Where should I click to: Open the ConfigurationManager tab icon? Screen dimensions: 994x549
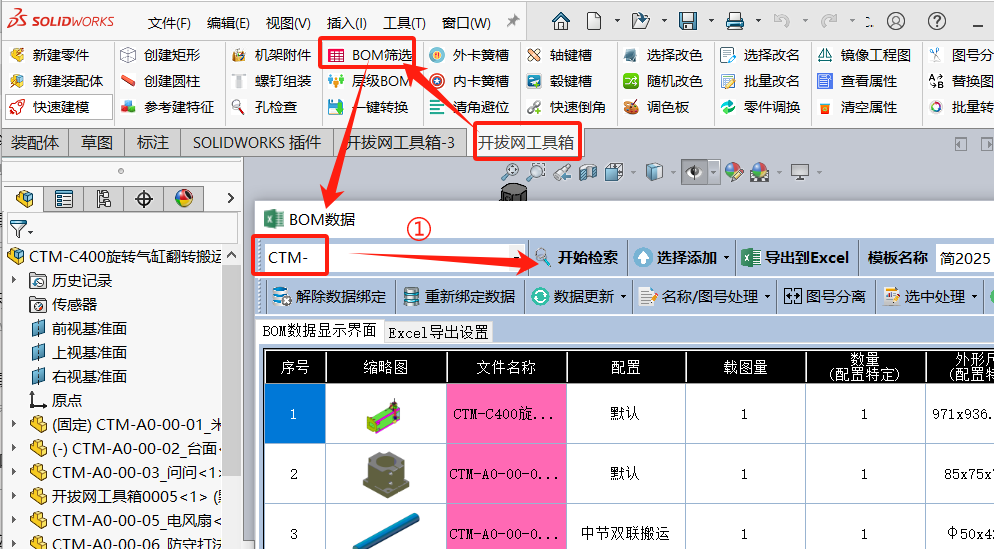pyautogui.click(x=104, y=199)
